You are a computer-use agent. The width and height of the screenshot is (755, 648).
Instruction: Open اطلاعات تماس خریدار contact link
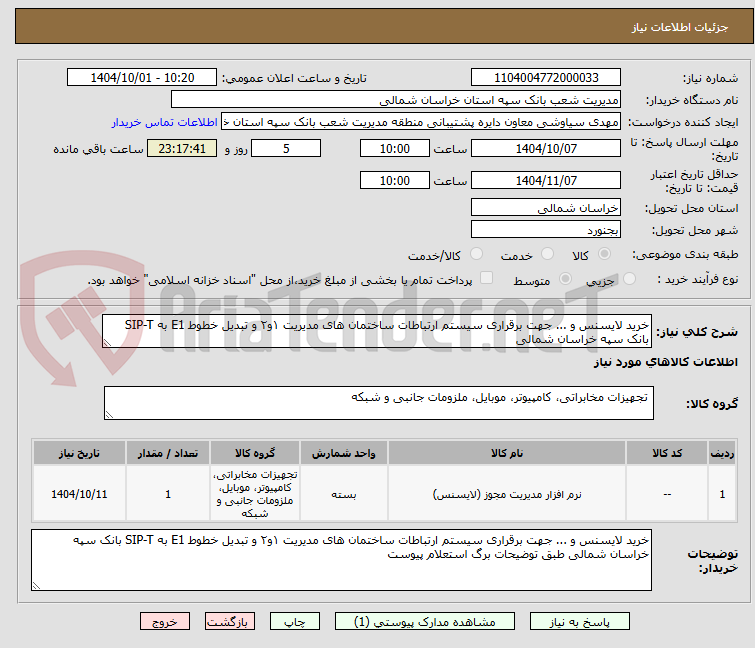tap(165, 122)
